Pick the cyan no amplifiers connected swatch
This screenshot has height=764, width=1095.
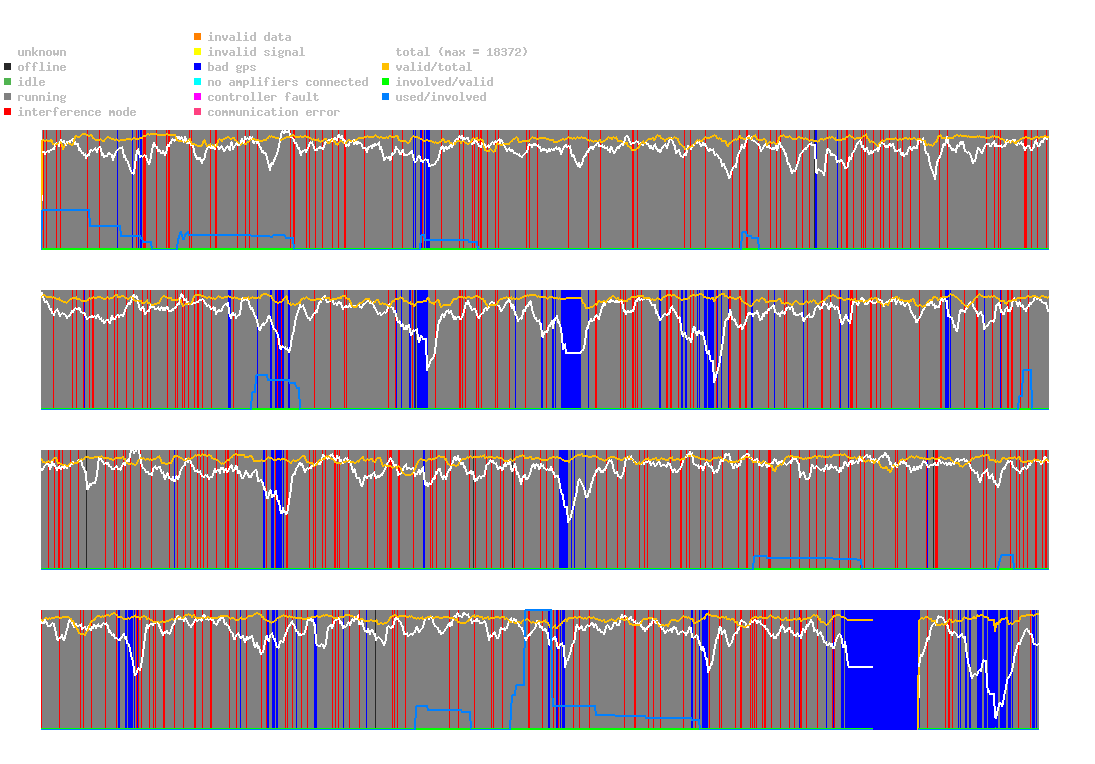click(x=198, y=82)
